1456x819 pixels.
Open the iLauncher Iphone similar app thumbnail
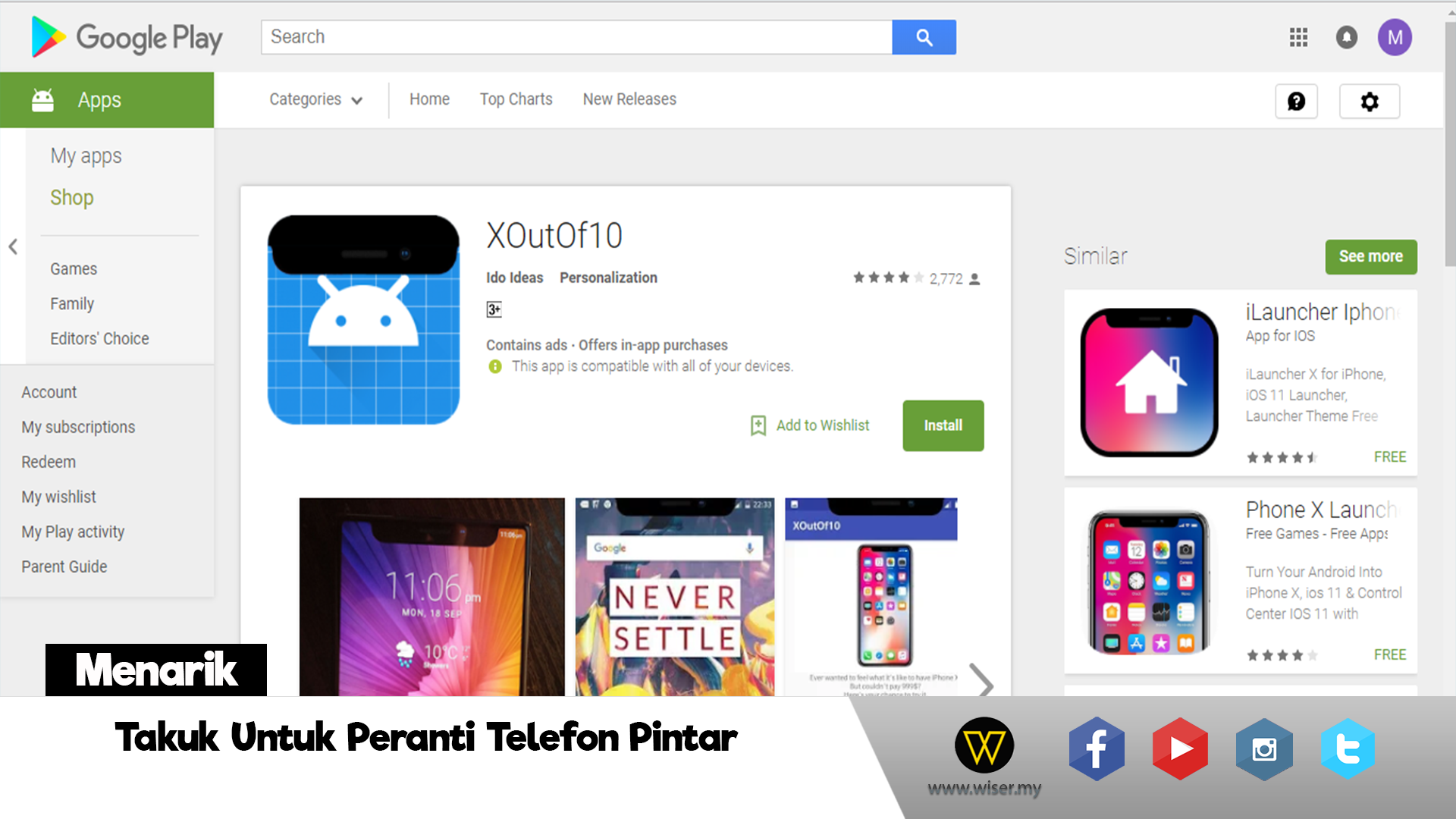(x=1149, y=382)
